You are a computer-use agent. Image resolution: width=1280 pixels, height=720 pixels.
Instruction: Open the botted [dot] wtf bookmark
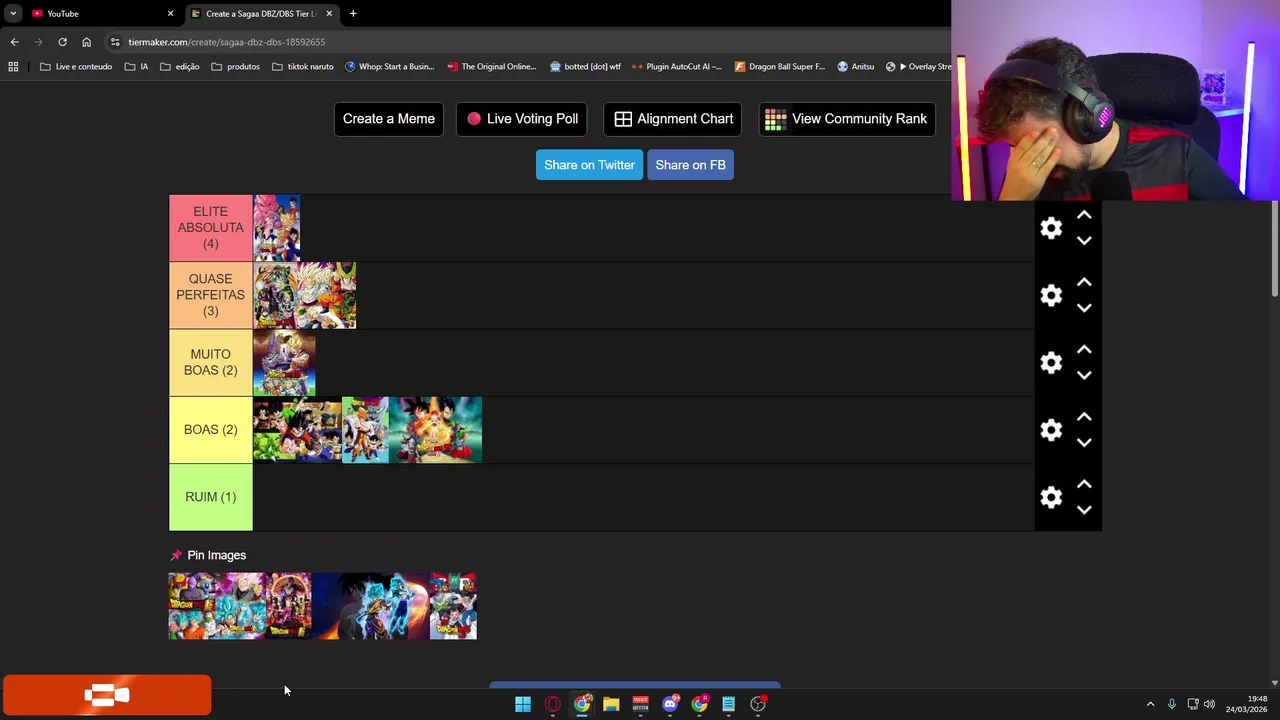(585, 67)
